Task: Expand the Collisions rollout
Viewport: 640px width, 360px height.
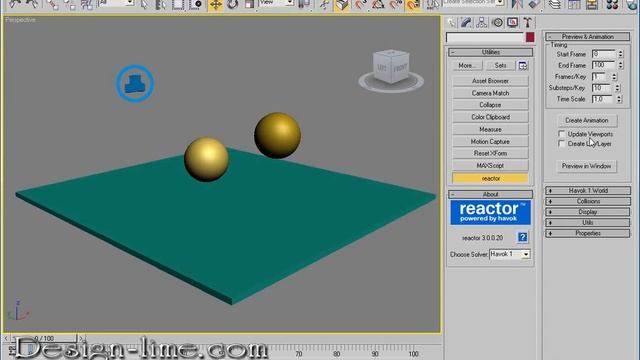Action: [x=588, y=201]
